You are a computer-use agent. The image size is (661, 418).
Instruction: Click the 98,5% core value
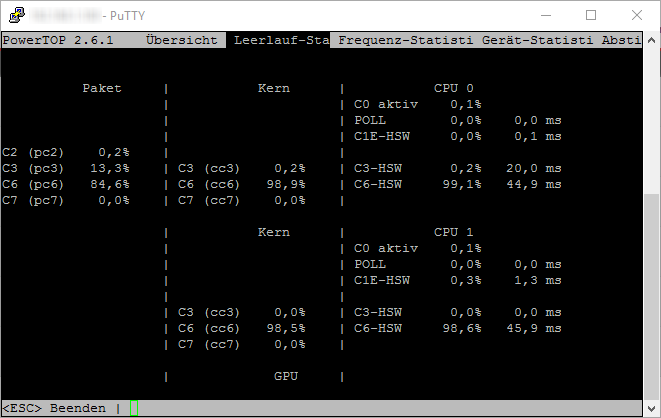286,328
